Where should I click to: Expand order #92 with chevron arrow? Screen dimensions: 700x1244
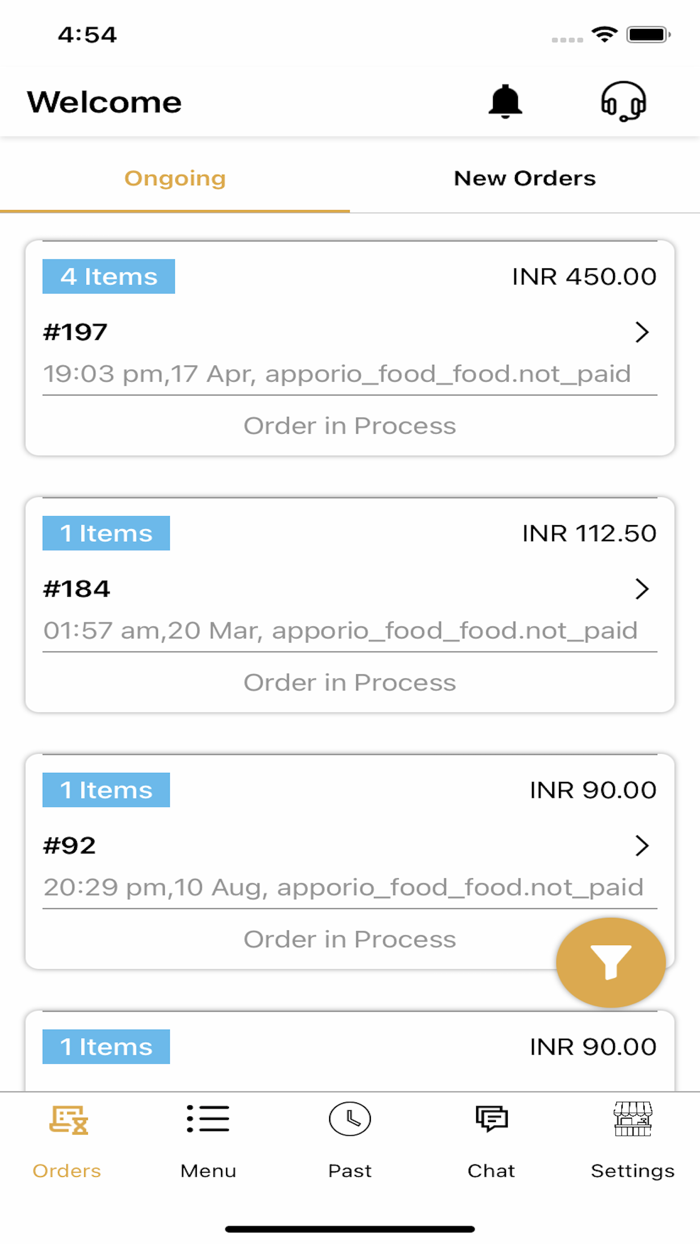tap(642, 846)
